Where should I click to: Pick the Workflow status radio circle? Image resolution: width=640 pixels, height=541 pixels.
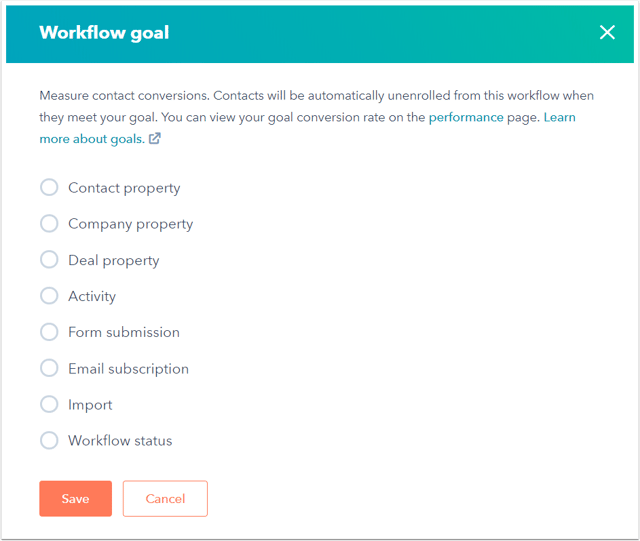click(49, 440)
